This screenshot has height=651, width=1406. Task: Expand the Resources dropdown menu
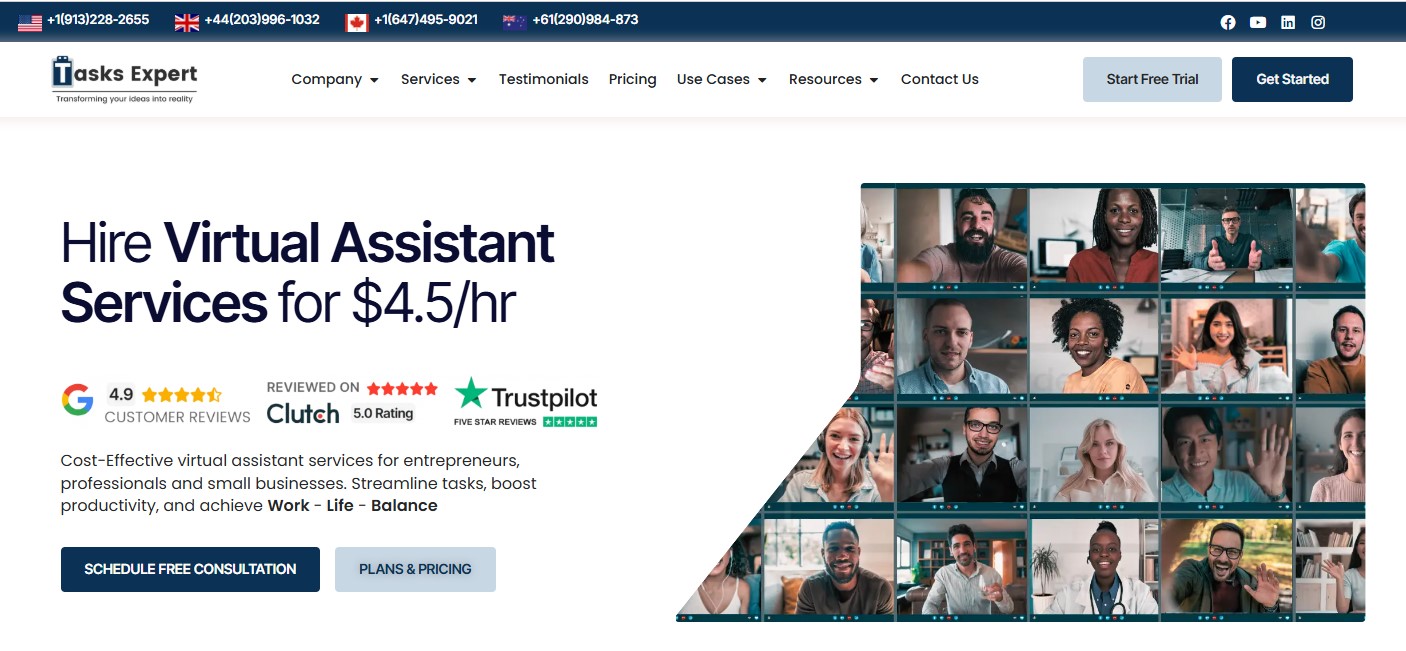834,79
